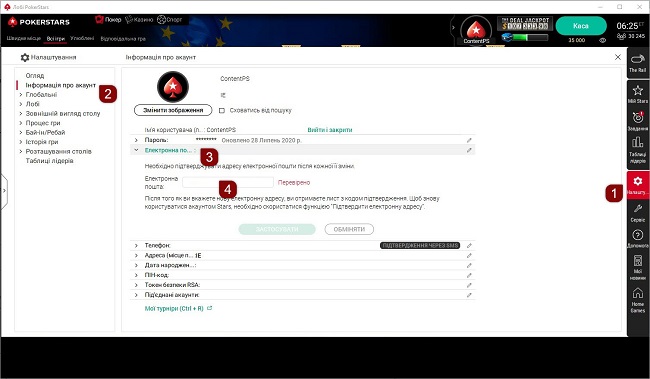Click pencil icon on Телефон row
Screen dimensions: 650x379
pyautogui.click(x=469, y=245)
